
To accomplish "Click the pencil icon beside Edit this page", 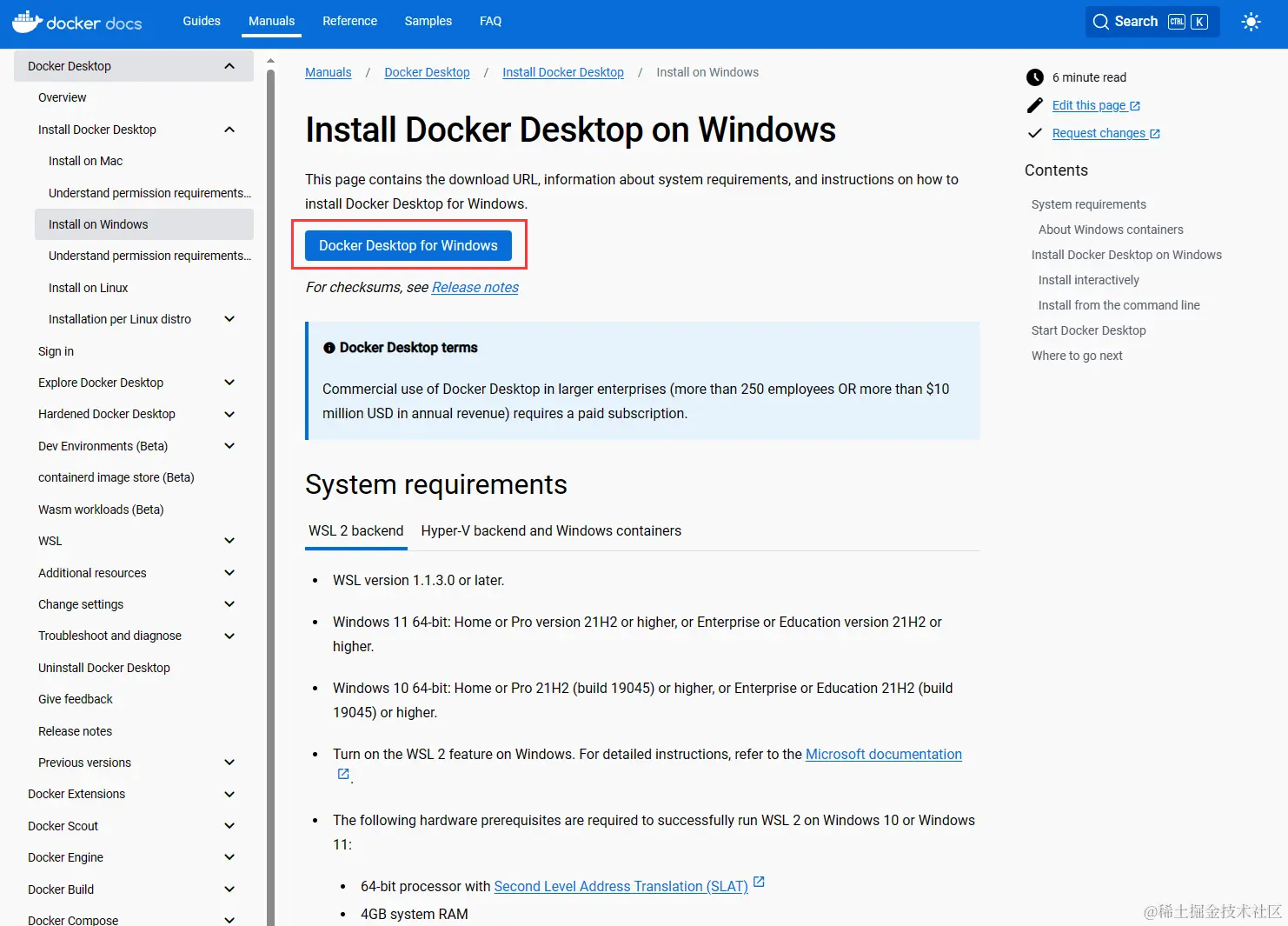I will click(x=1035, y=105).
